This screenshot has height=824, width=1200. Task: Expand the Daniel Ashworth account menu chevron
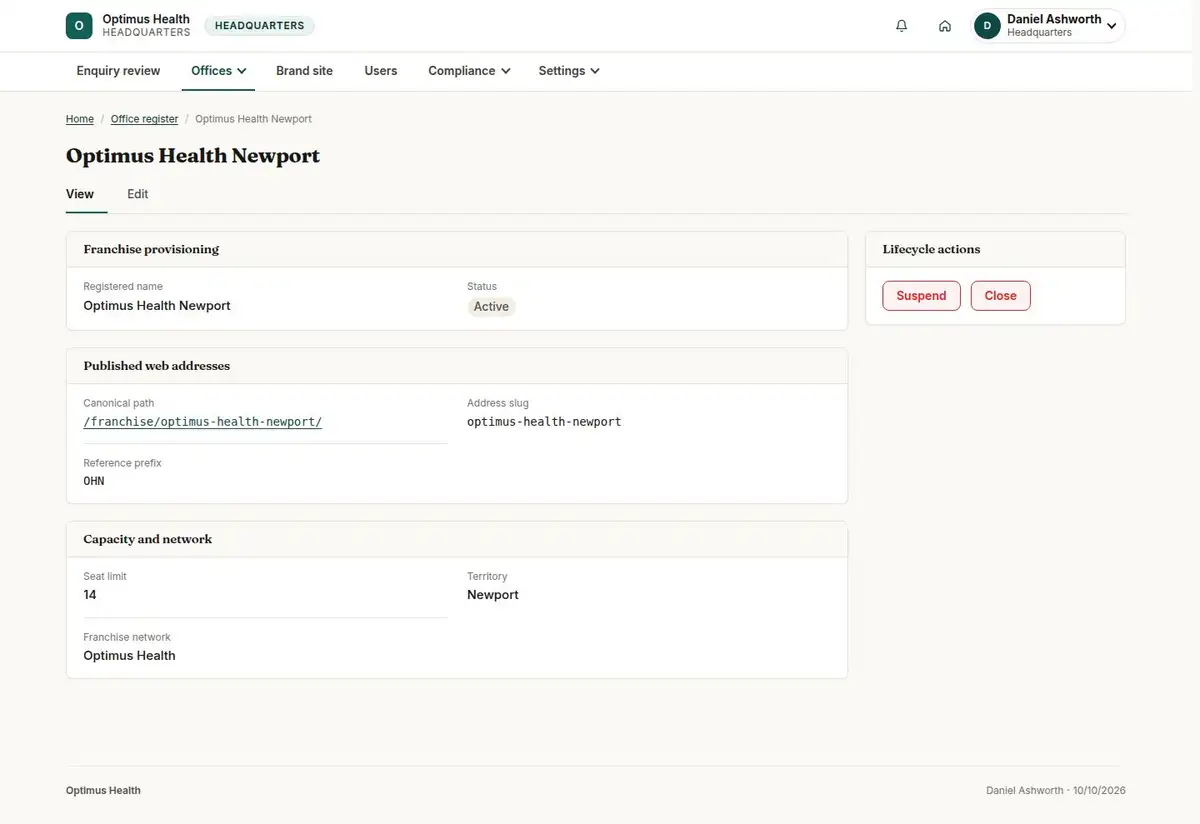[x=1112, y=26]
